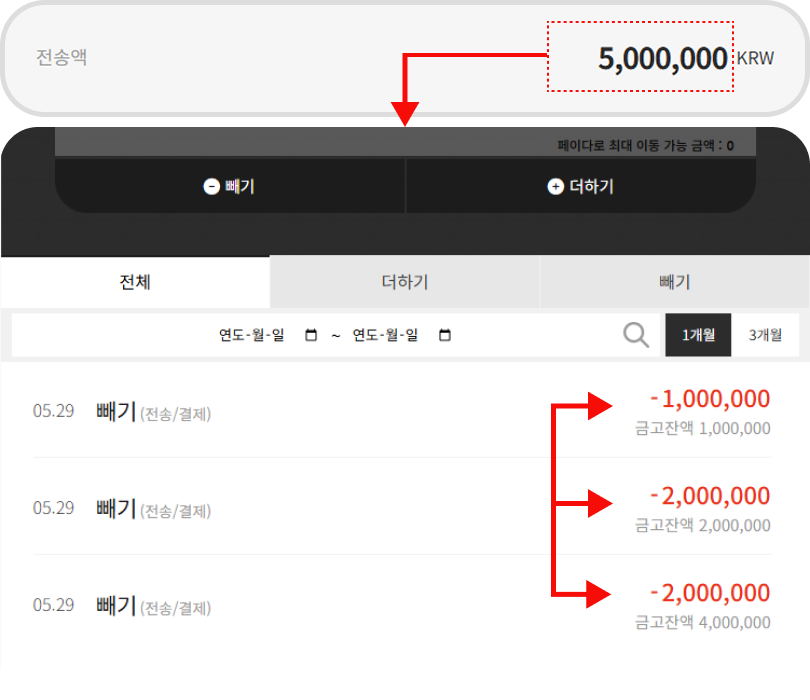
Task: Click the plus circle icon beside 더하기
Action: tap(555, 187)
